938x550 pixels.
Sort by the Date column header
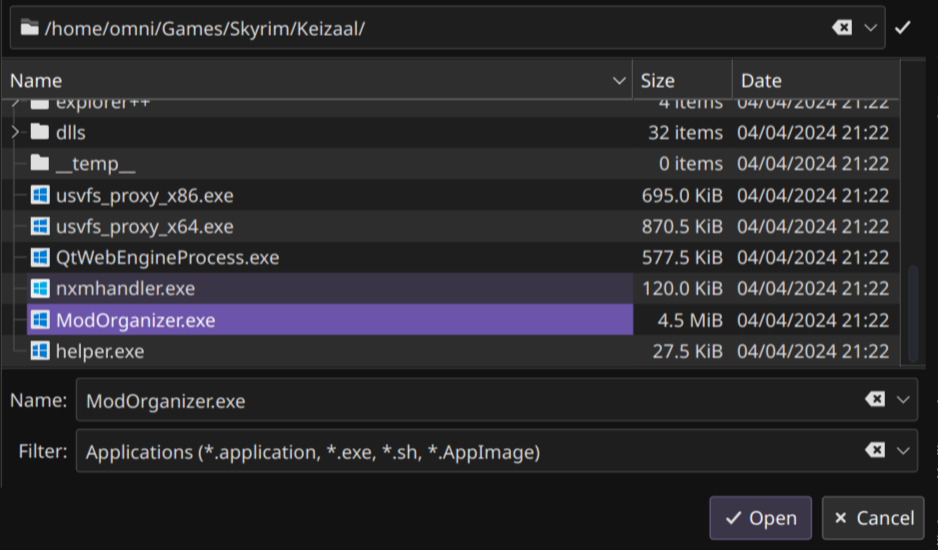pyautogui.click(x=816, y=80)
